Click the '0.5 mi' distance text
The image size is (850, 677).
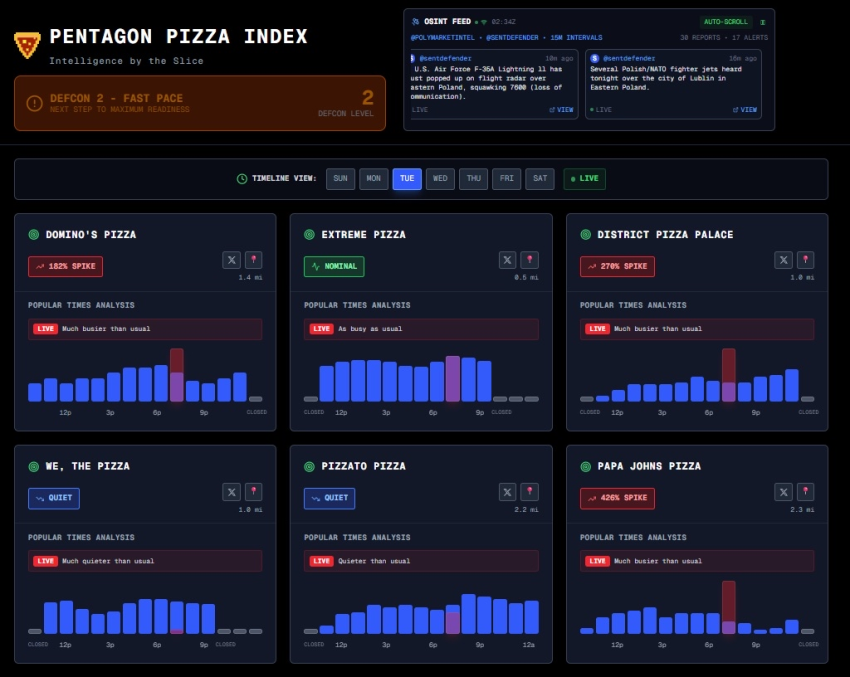tap(526, 278)
